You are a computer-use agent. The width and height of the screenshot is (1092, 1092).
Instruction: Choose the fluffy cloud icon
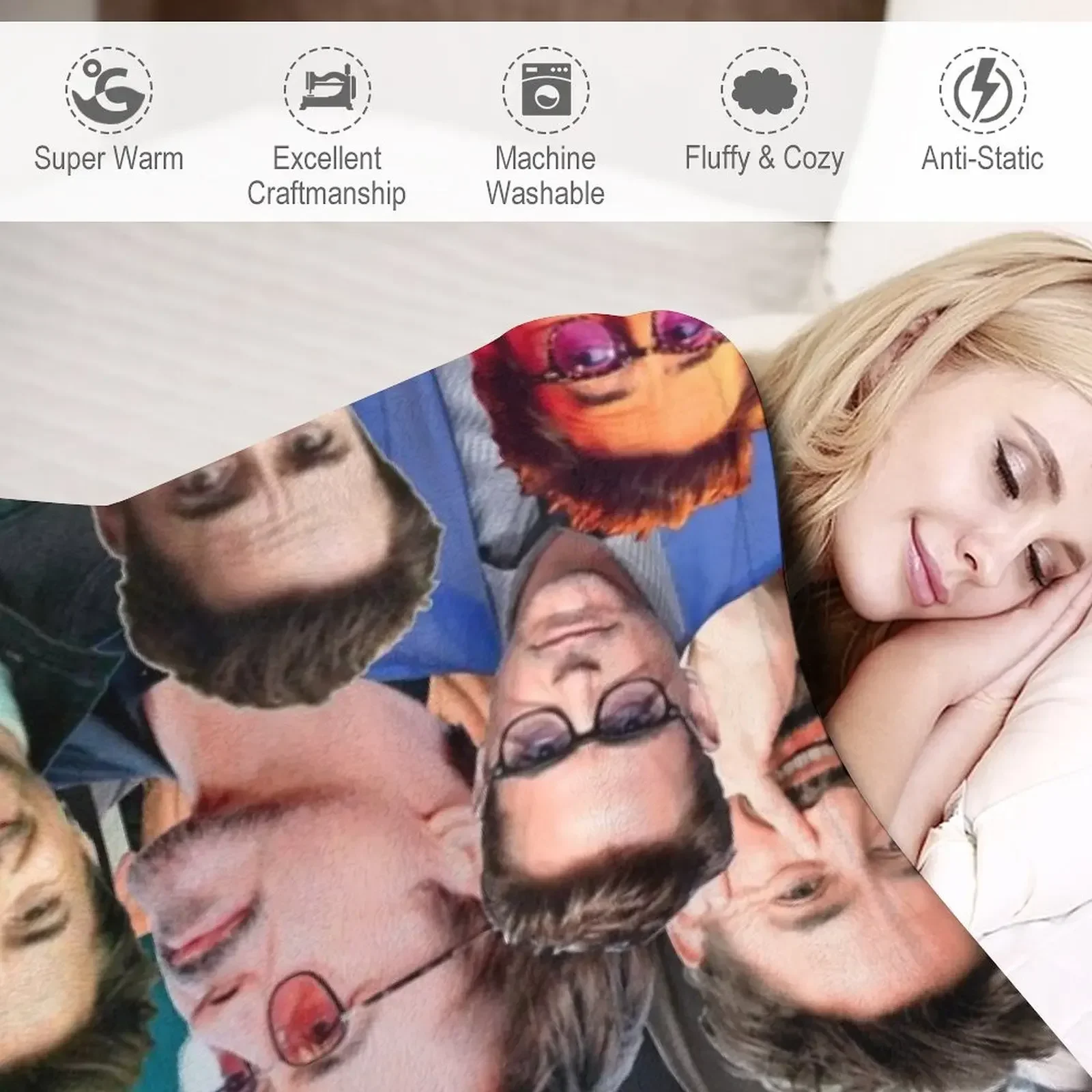(764, 89)
